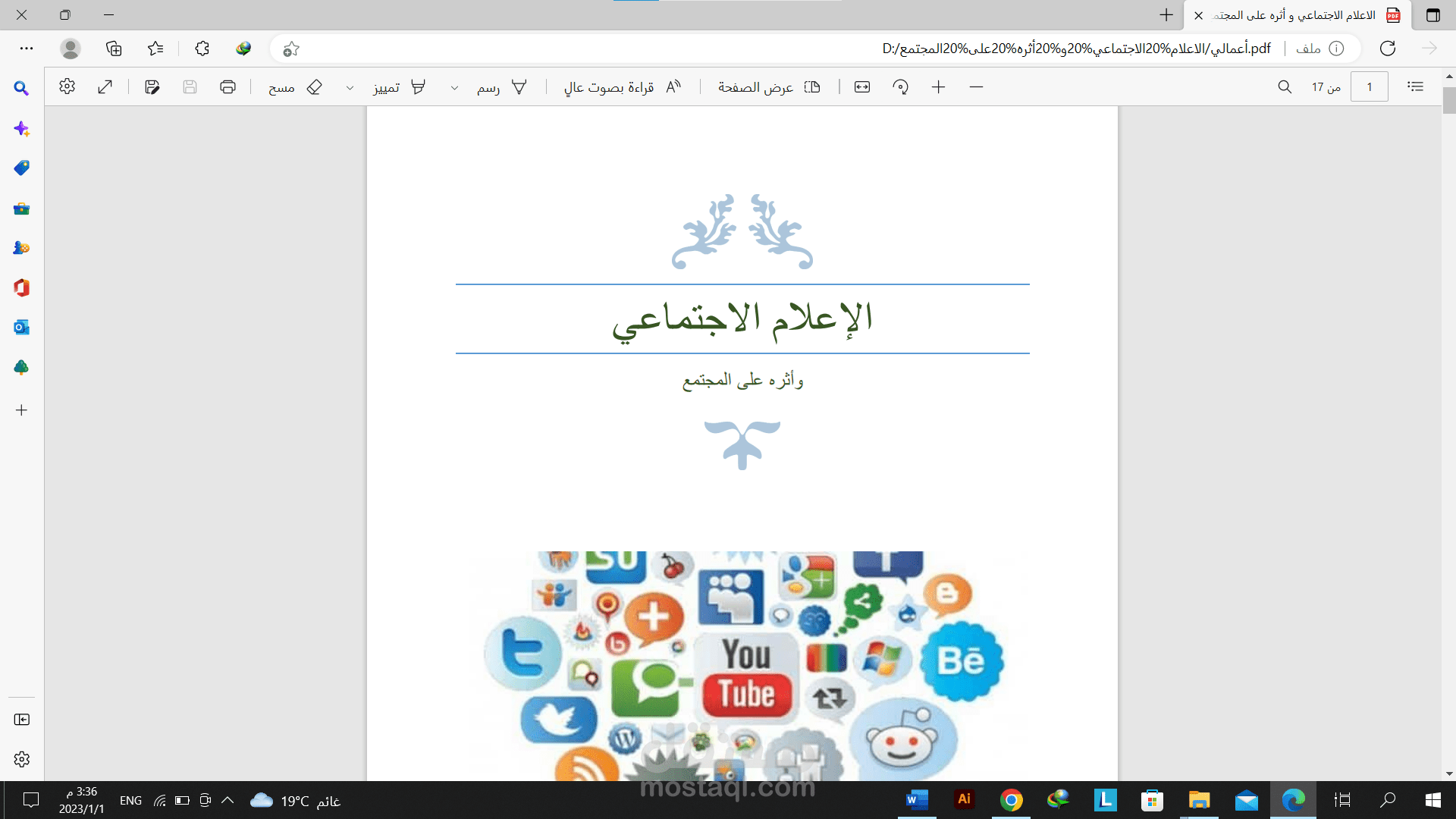The width and height of the screenshot is (1456, 819).
Task: Switch the ENG input language
Action: point(130,801)
